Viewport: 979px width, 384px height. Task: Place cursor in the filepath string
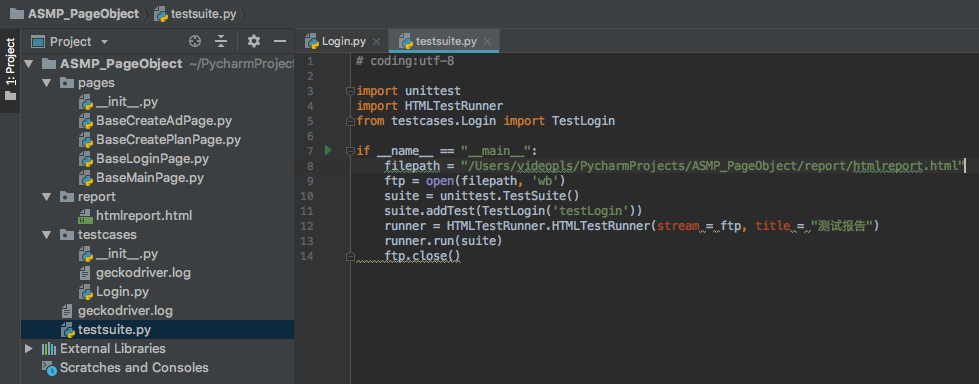(x=714, y=165)
